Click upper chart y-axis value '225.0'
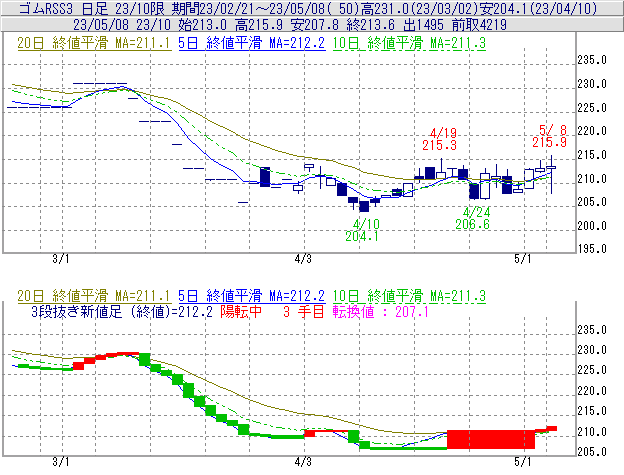This screenshot has height=475, width=624. click(x=592, y=108)
